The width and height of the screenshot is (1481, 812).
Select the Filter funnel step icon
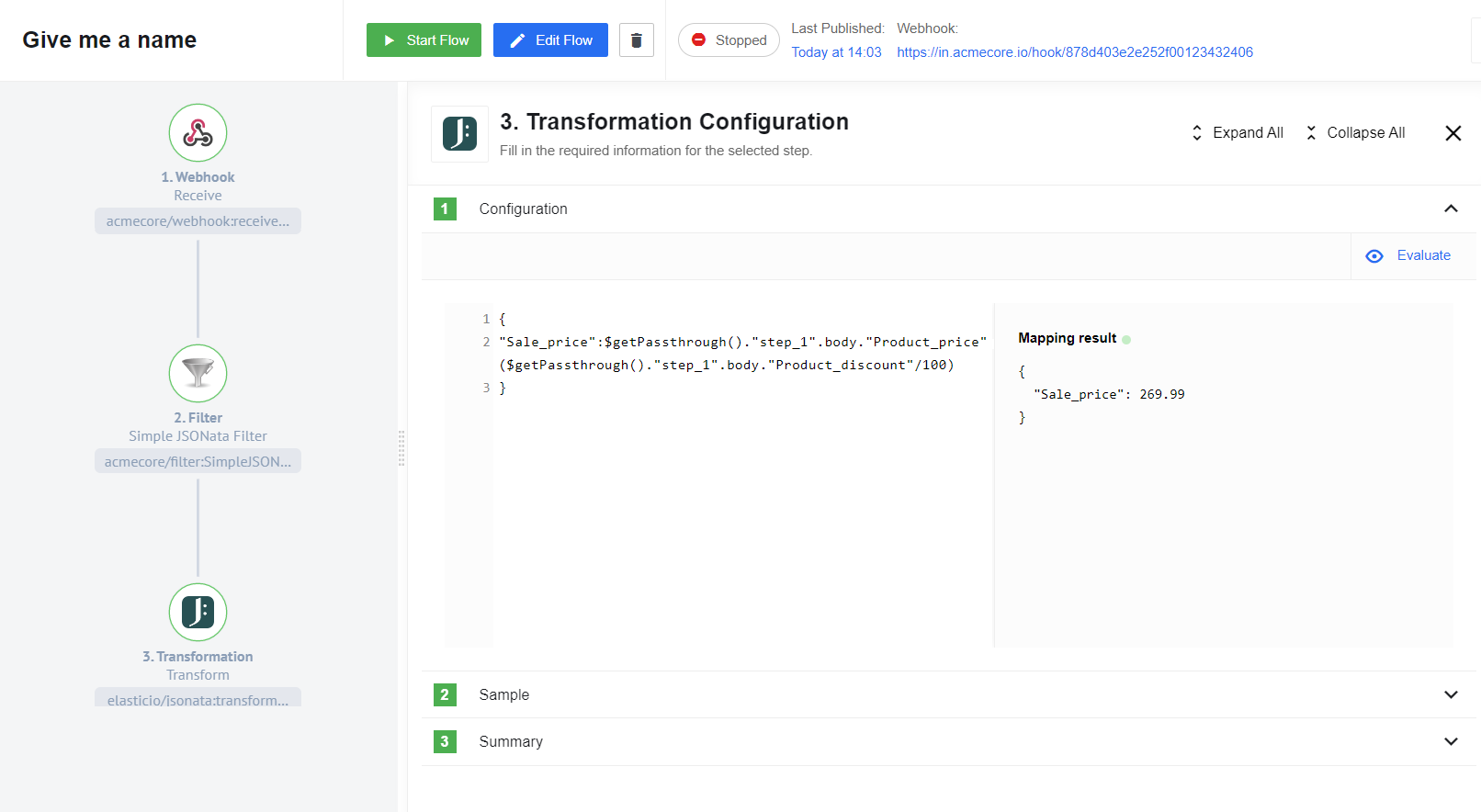[x=198, y=373]
